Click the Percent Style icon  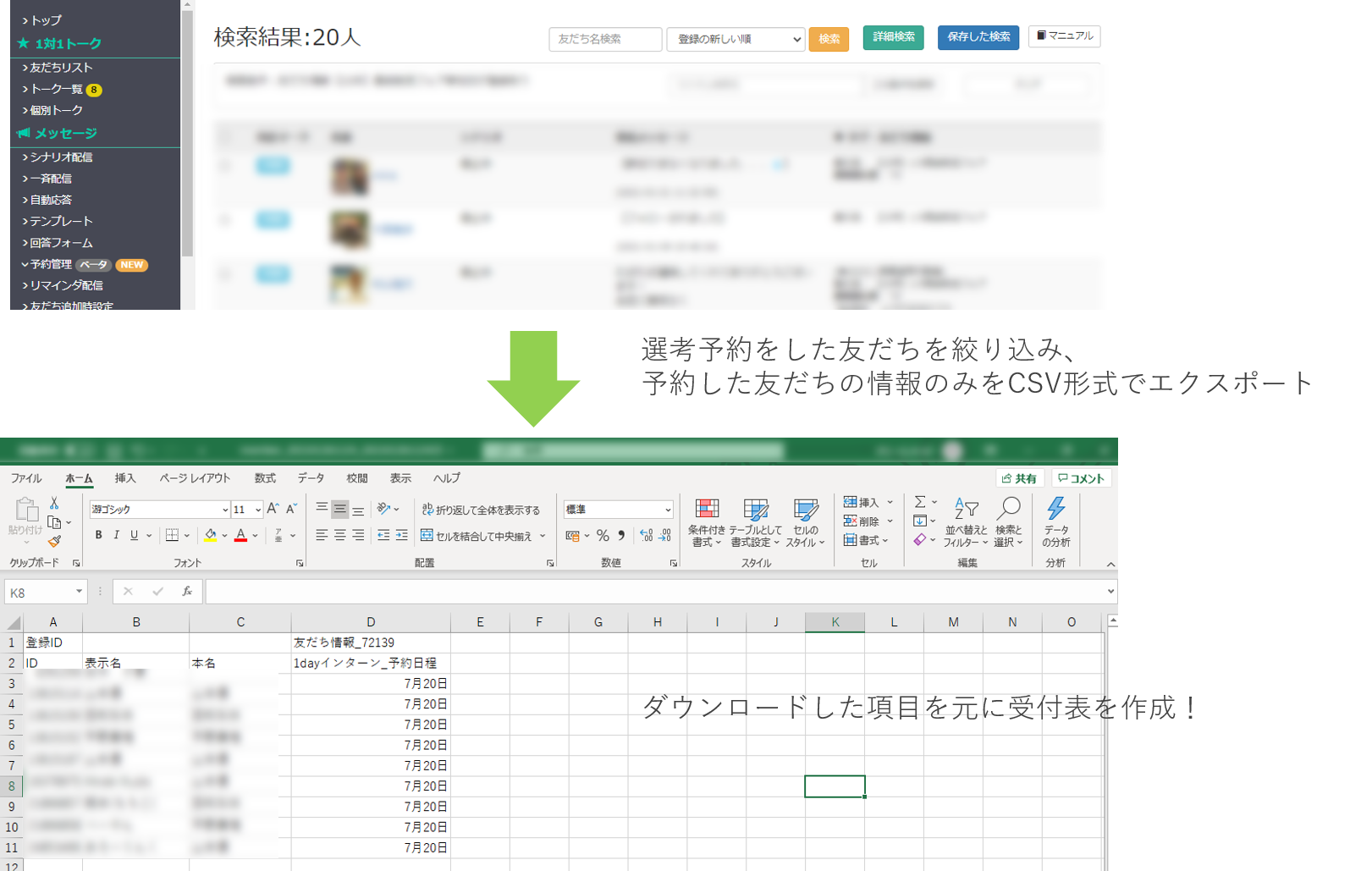603,535
